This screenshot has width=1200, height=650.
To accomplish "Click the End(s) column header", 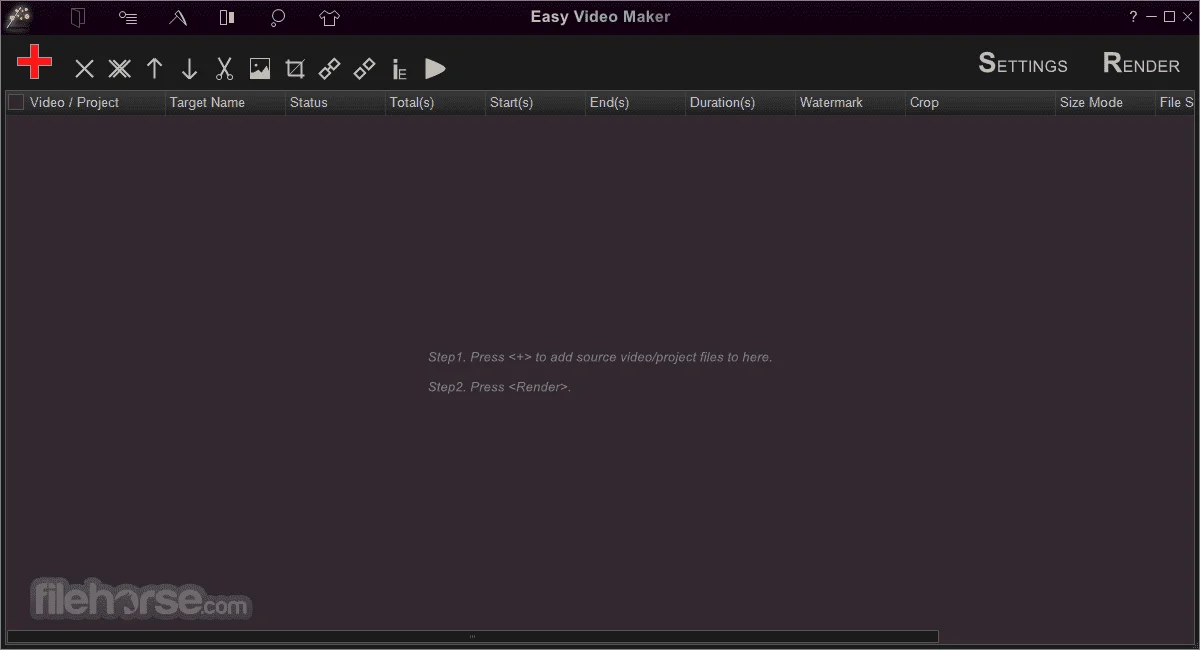I will [635, 102].
